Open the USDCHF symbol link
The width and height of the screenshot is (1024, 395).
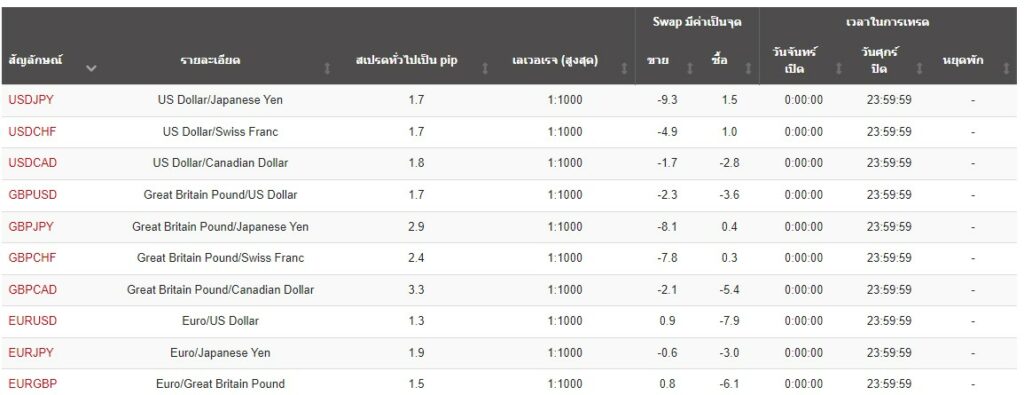[32, 131]
